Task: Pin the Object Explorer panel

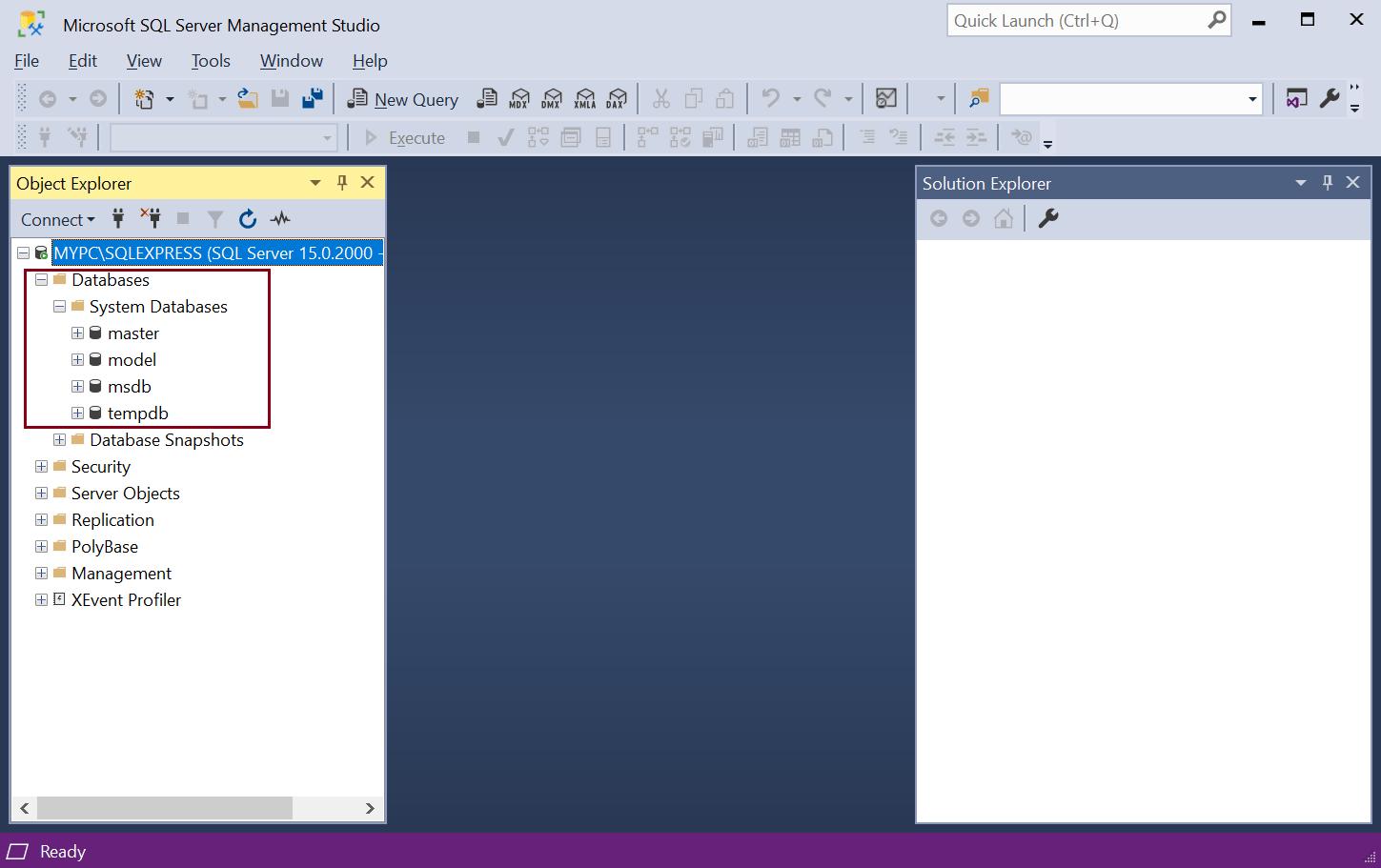Action: pos(341,182)
